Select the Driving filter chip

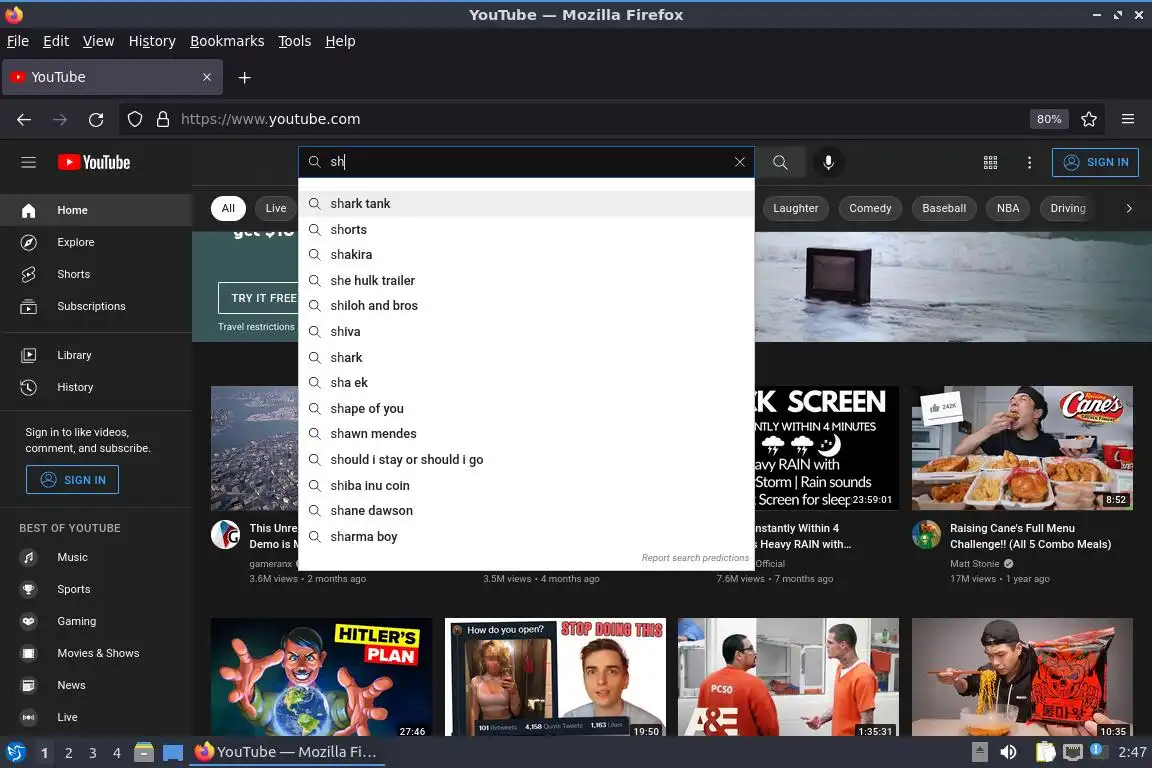tap(1068, 208)
